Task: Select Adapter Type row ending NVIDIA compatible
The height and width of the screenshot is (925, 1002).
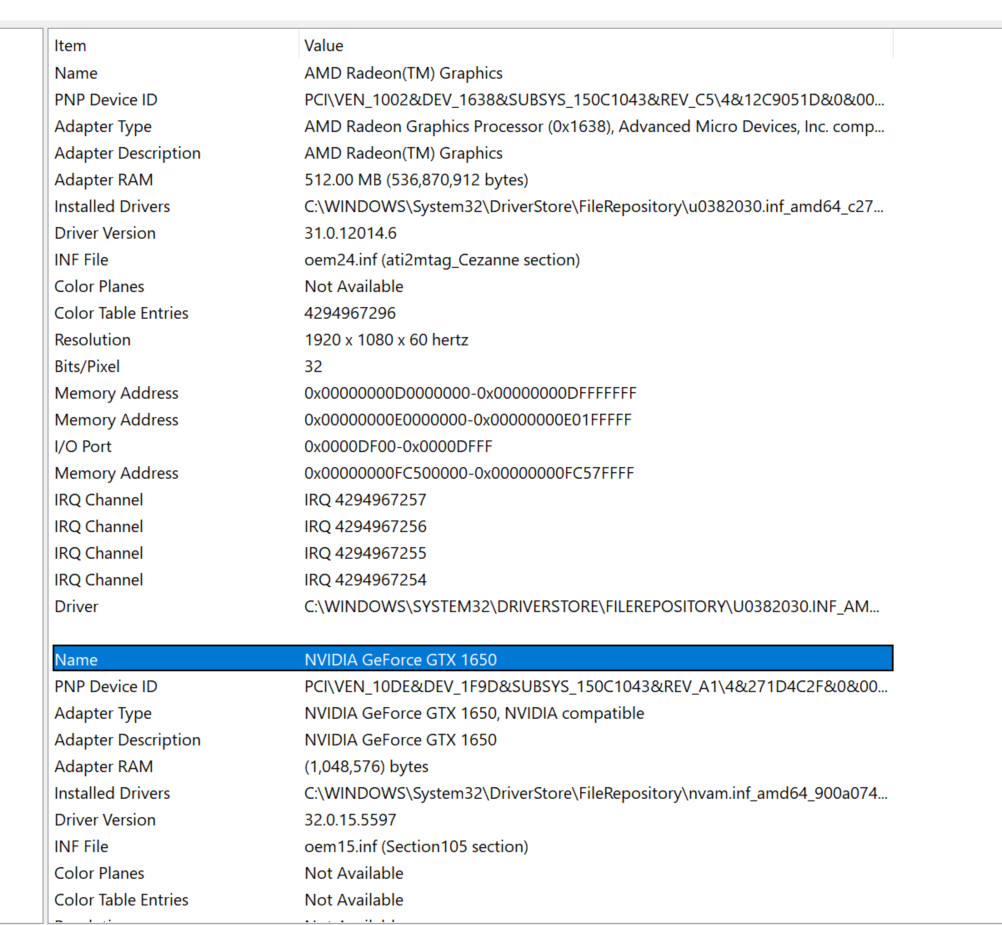Action: 473,714
